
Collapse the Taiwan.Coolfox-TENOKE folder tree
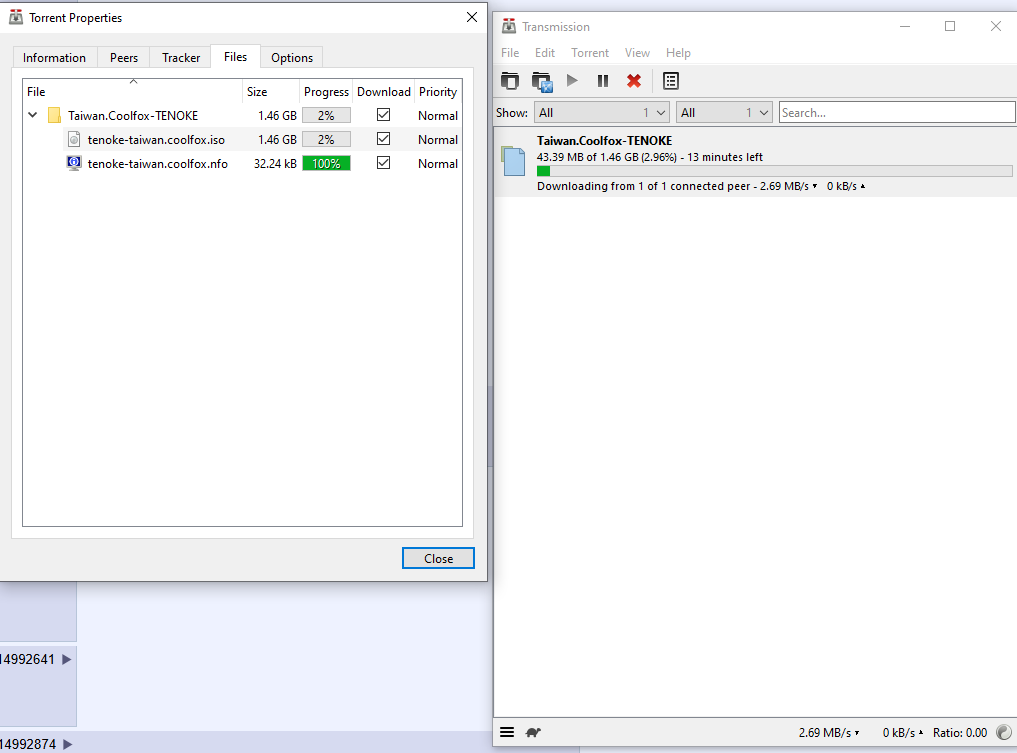point(33,115)
